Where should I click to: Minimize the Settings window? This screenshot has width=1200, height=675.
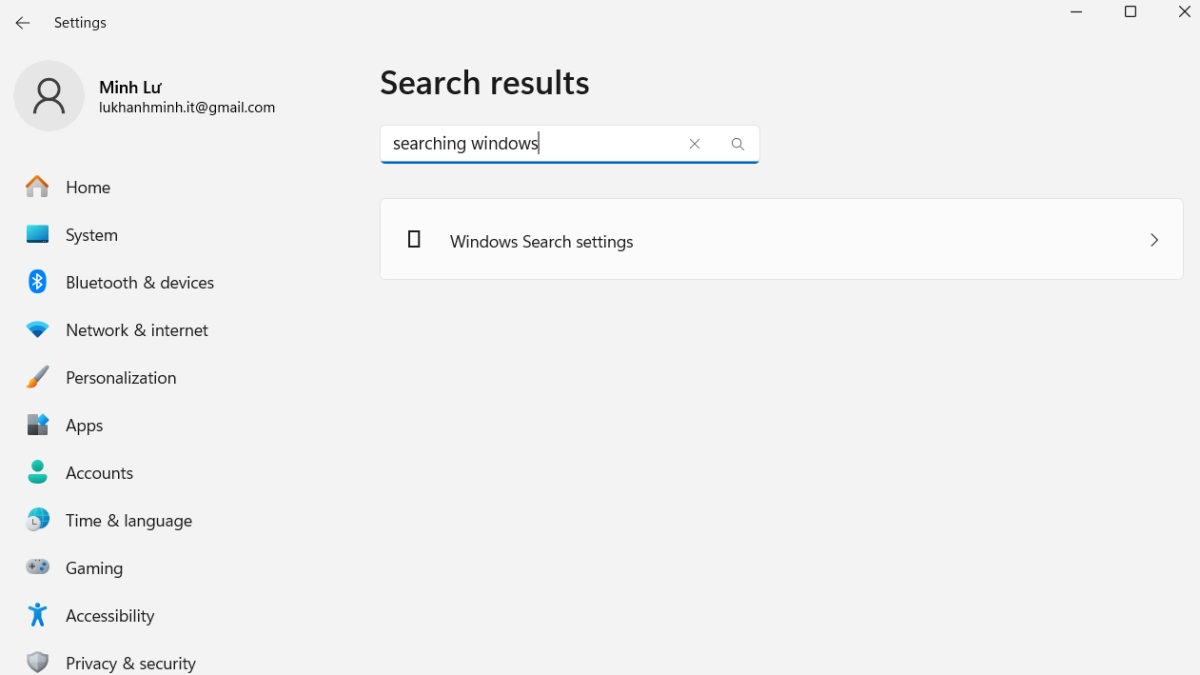coord(1076,12)
